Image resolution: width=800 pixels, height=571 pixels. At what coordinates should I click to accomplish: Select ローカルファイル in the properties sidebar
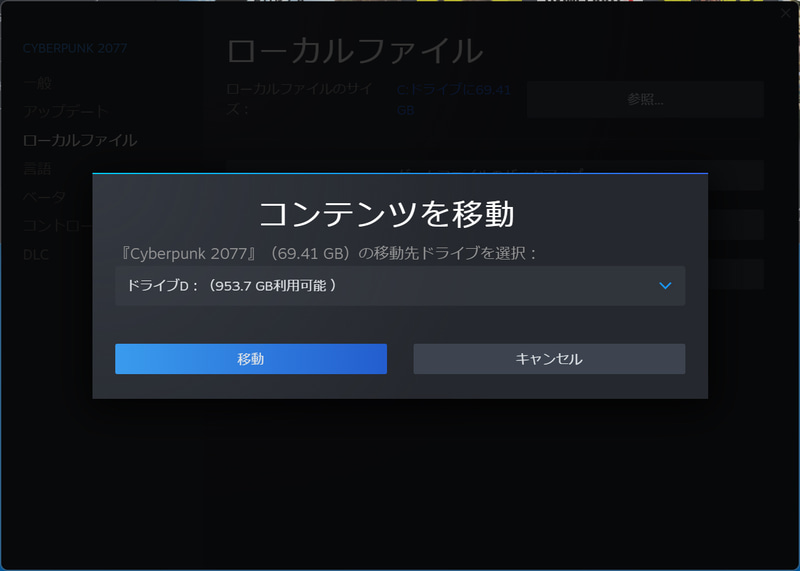click(80, 140)
